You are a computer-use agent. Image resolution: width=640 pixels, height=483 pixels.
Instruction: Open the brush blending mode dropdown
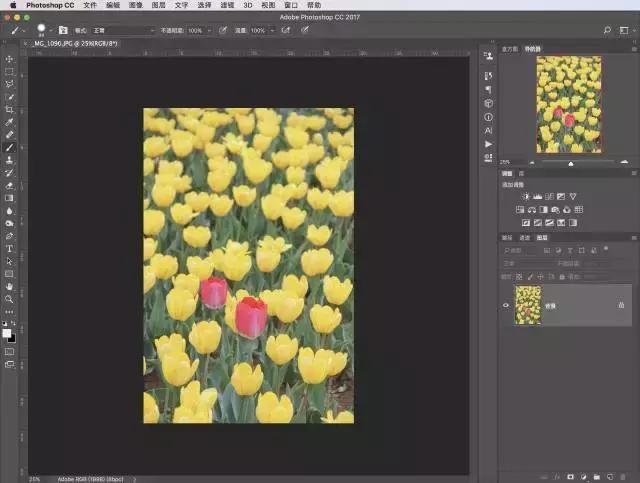(120, 31)
